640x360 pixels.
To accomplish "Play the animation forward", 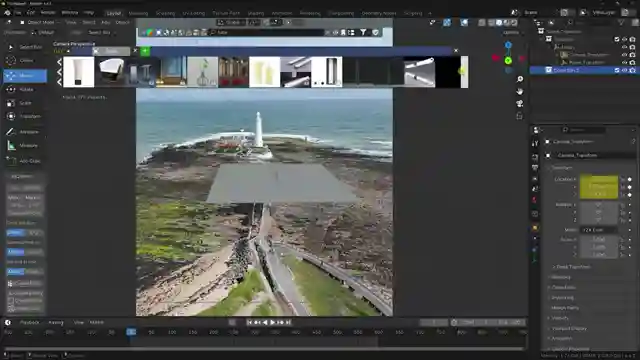I will (273, 322).
